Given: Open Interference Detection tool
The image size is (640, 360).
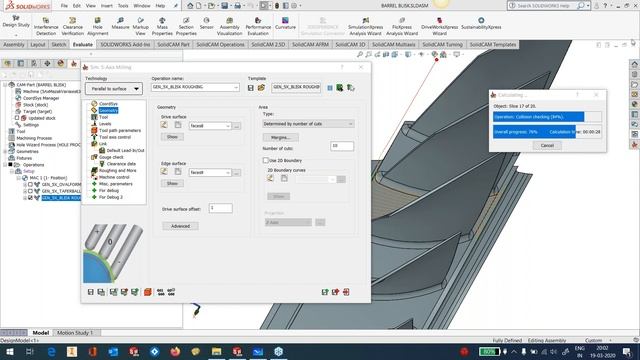Looking at the screenshot, I should coord(46,27).
